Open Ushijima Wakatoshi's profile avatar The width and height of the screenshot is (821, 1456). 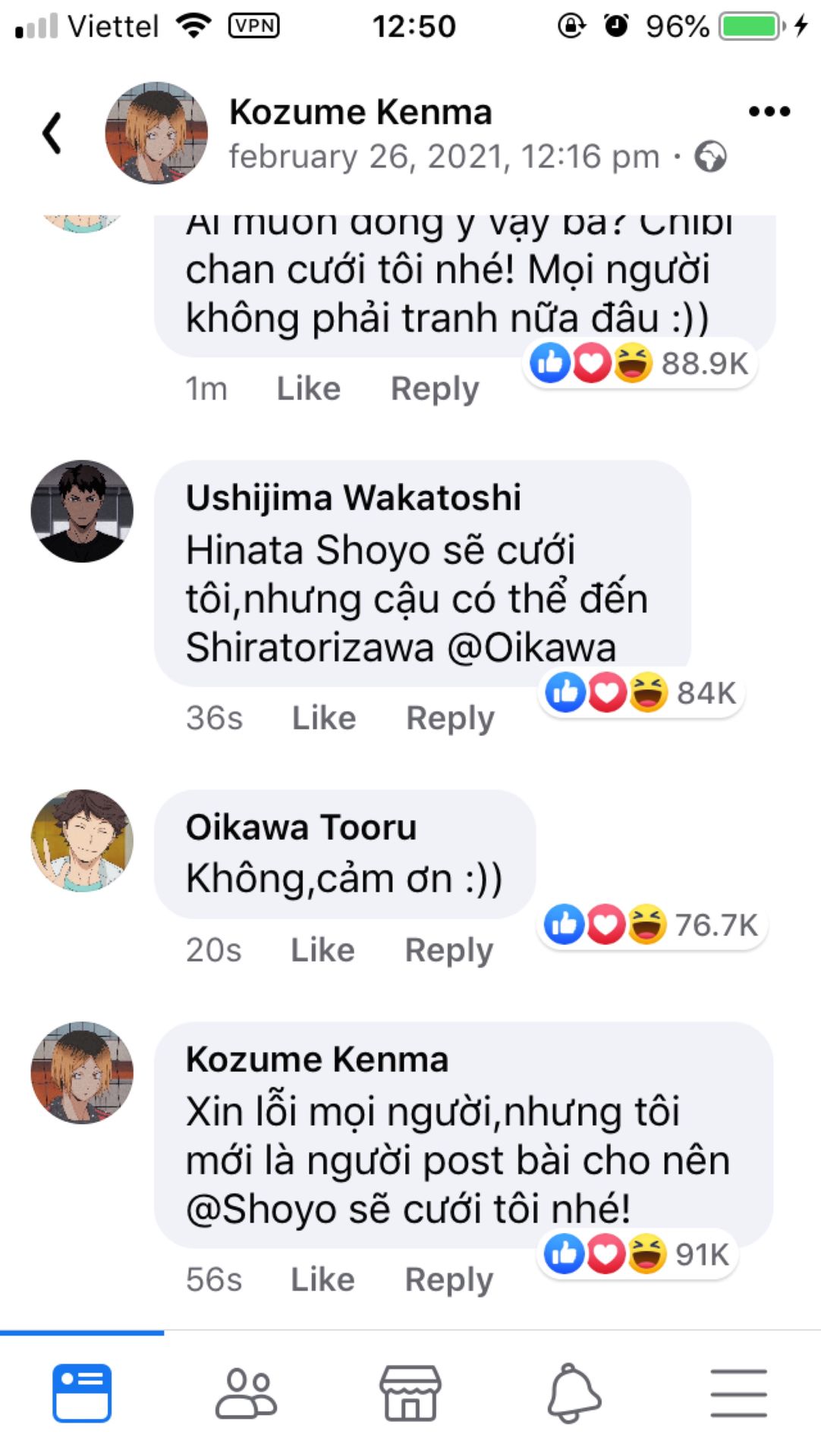[x=82, y=511]
